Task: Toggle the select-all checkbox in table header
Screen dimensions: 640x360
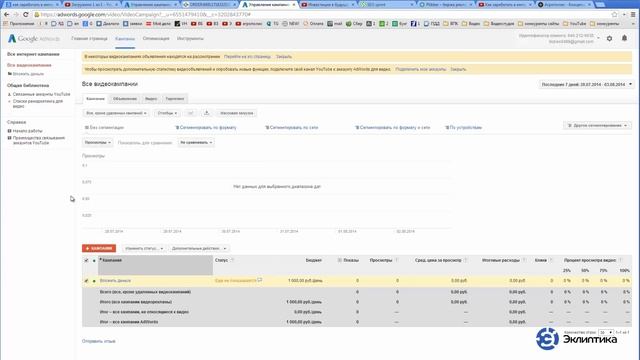Action: [86, 260]
